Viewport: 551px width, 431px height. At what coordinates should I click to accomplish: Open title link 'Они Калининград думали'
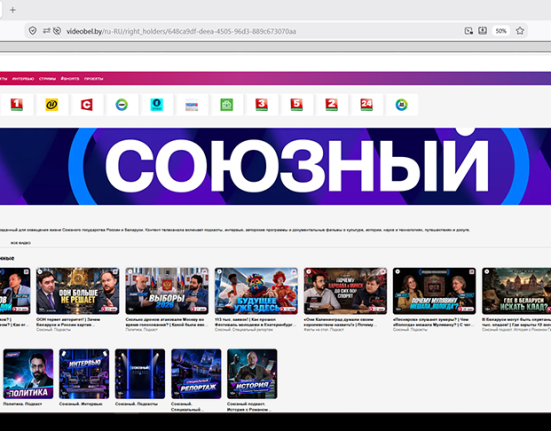(341, 322)
